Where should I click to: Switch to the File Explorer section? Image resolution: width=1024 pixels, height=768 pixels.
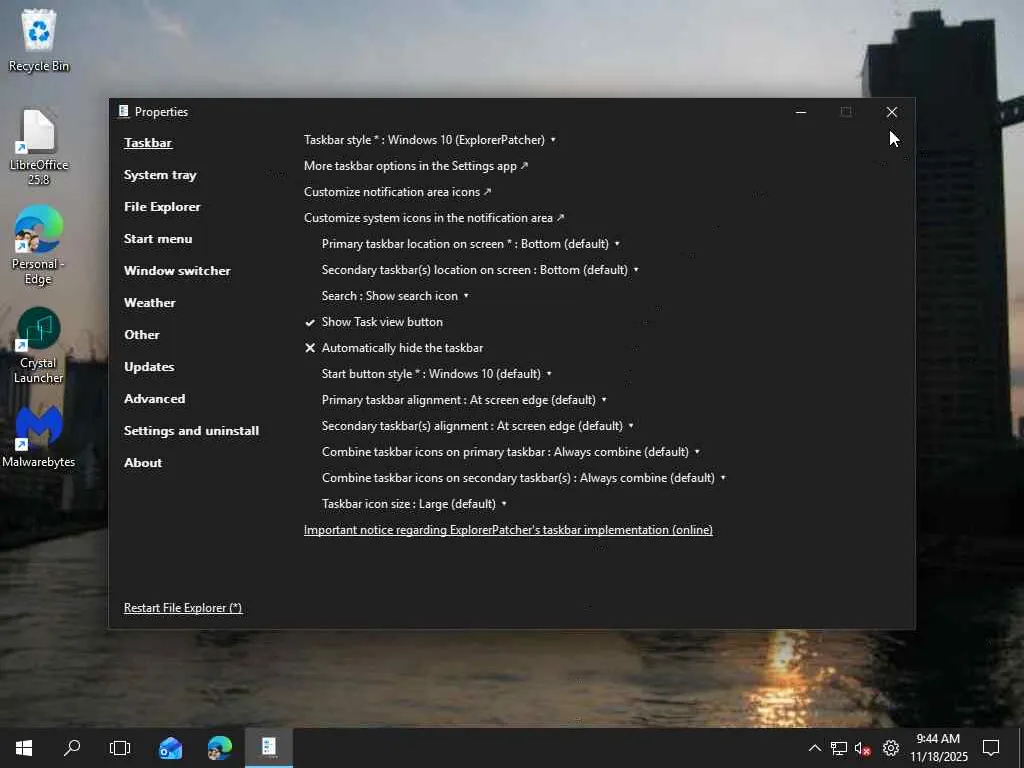click(x=162, y=206)
